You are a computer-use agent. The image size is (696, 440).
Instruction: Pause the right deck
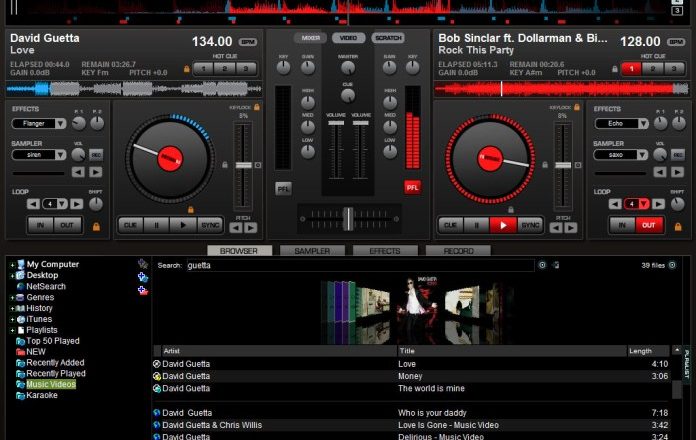click(x=476, y=225)
